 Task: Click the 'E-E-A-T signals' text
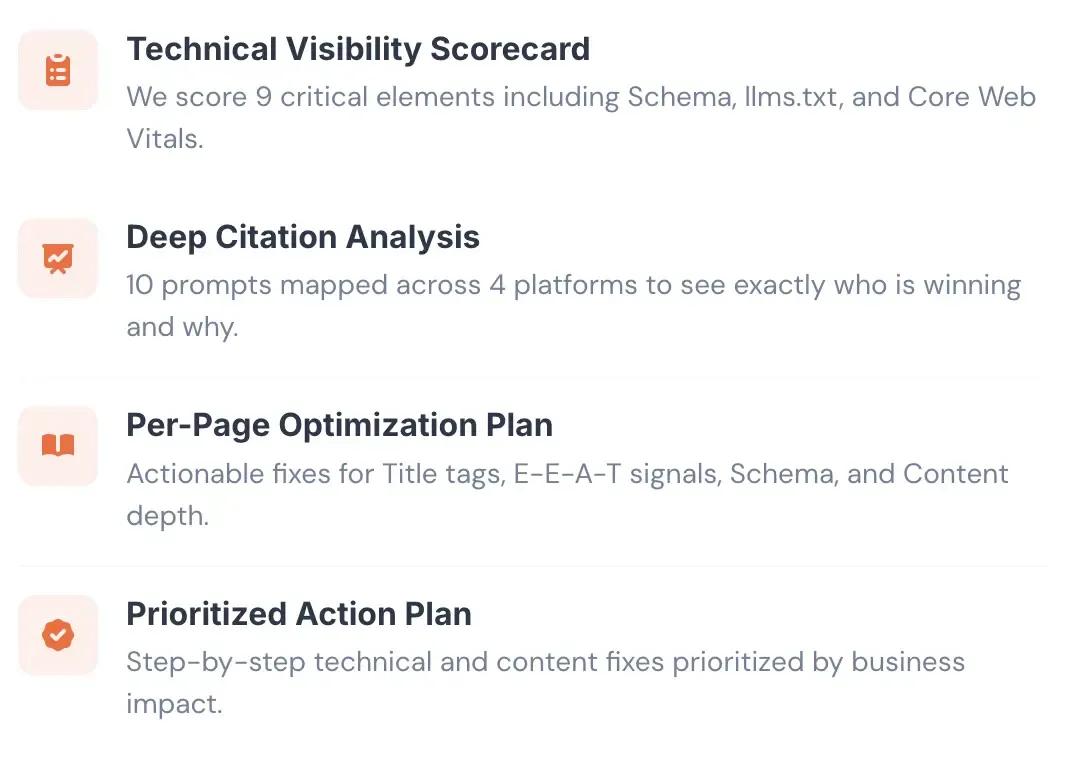pyautogui.click(x=617, y=473)
